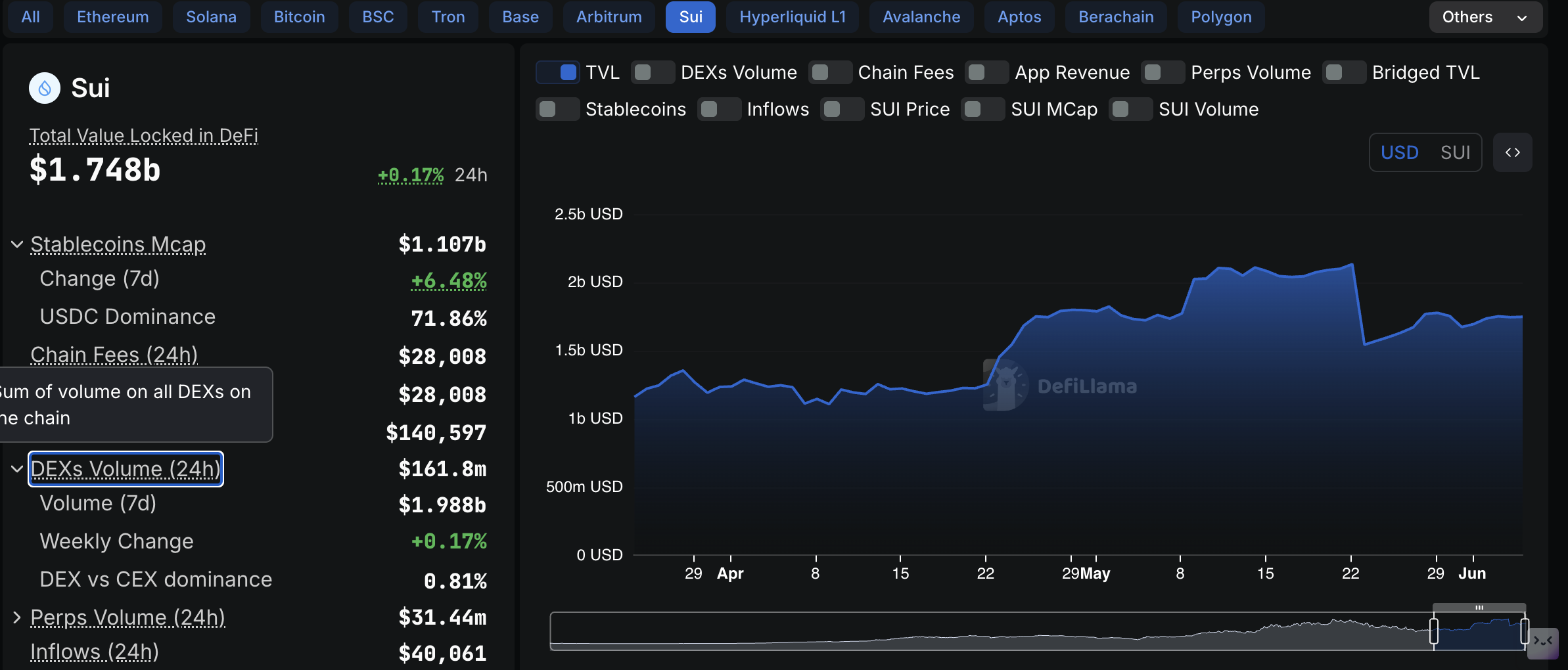Viewport: 1568px width, 670px height.
Task: Collapse the Stablecoins Mcap section chevron
Action: [17, 244]
